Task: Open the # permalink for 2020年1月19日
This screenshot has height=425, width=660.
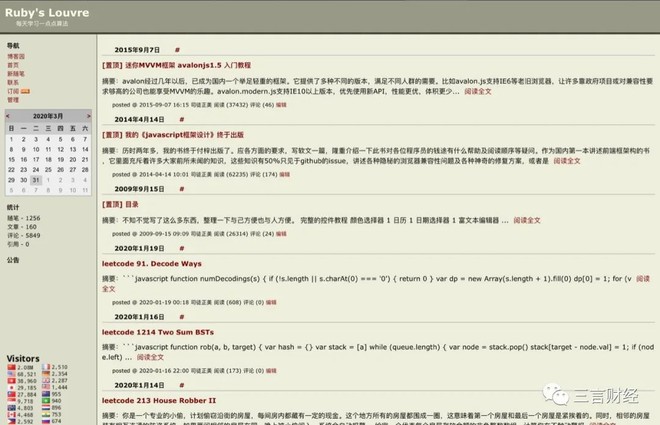Action: tap(181, 248)
